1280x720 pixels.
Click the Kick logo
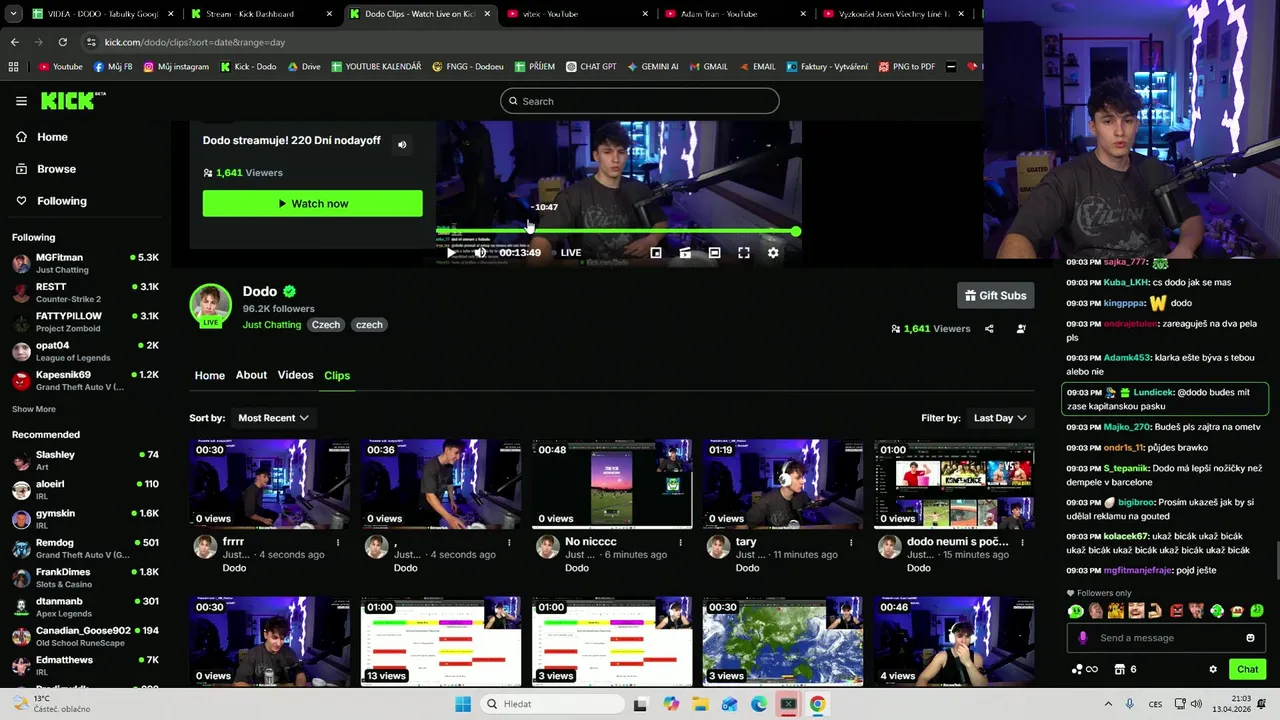(x=72, y=100)
